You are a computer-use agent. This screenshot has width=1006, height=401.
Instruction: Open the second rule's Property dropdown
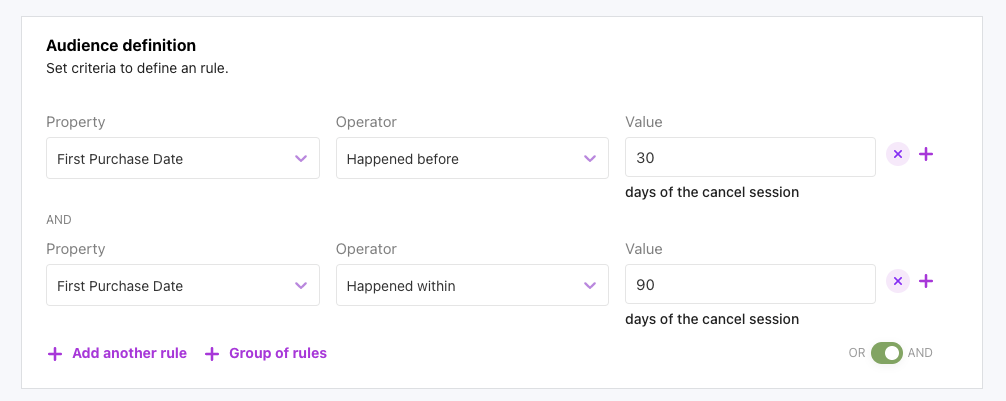click(x=170, y=285)
